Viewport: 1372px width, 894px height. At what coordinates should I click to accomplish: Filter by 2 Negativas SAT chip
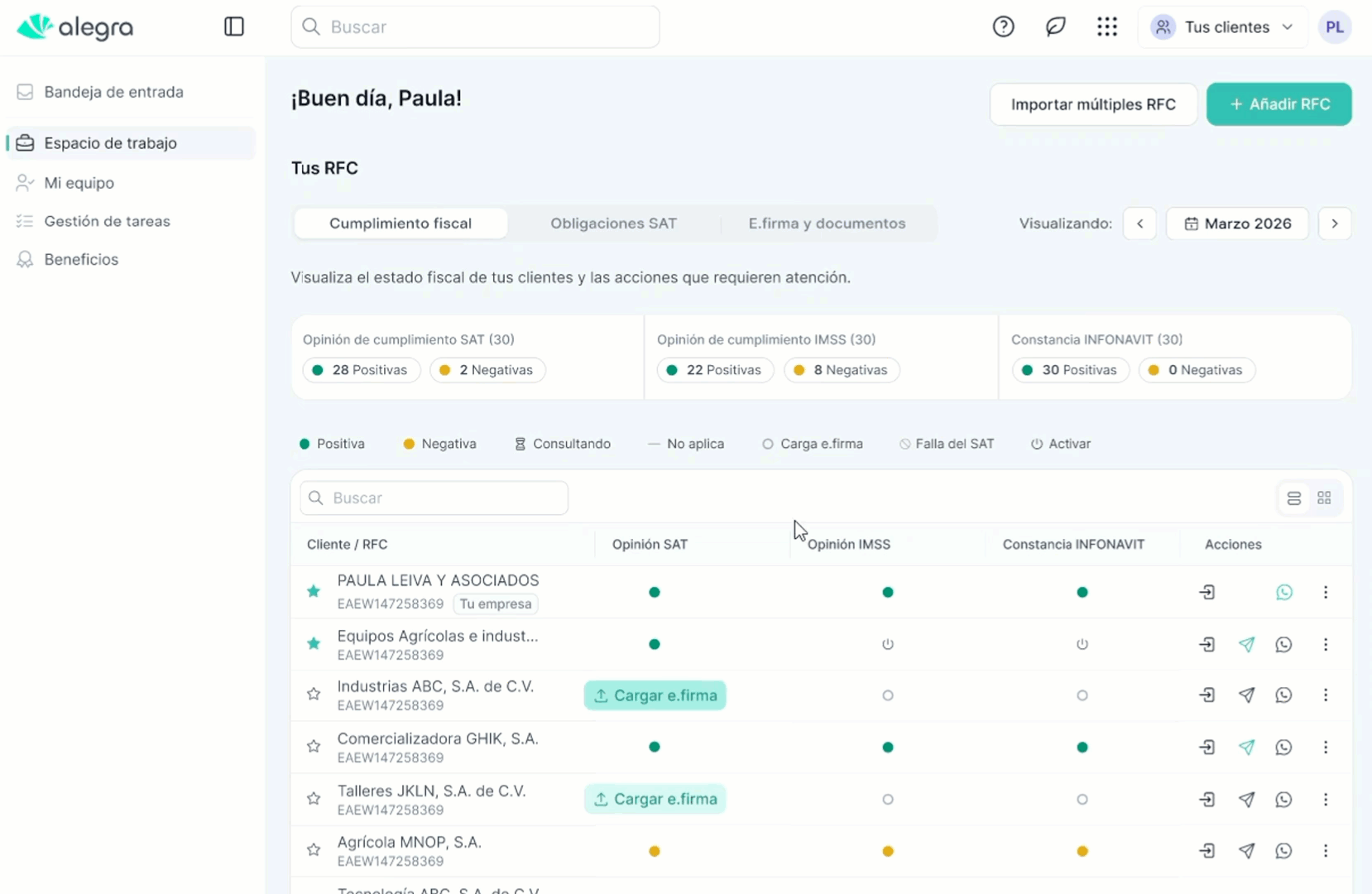[487, 370]
